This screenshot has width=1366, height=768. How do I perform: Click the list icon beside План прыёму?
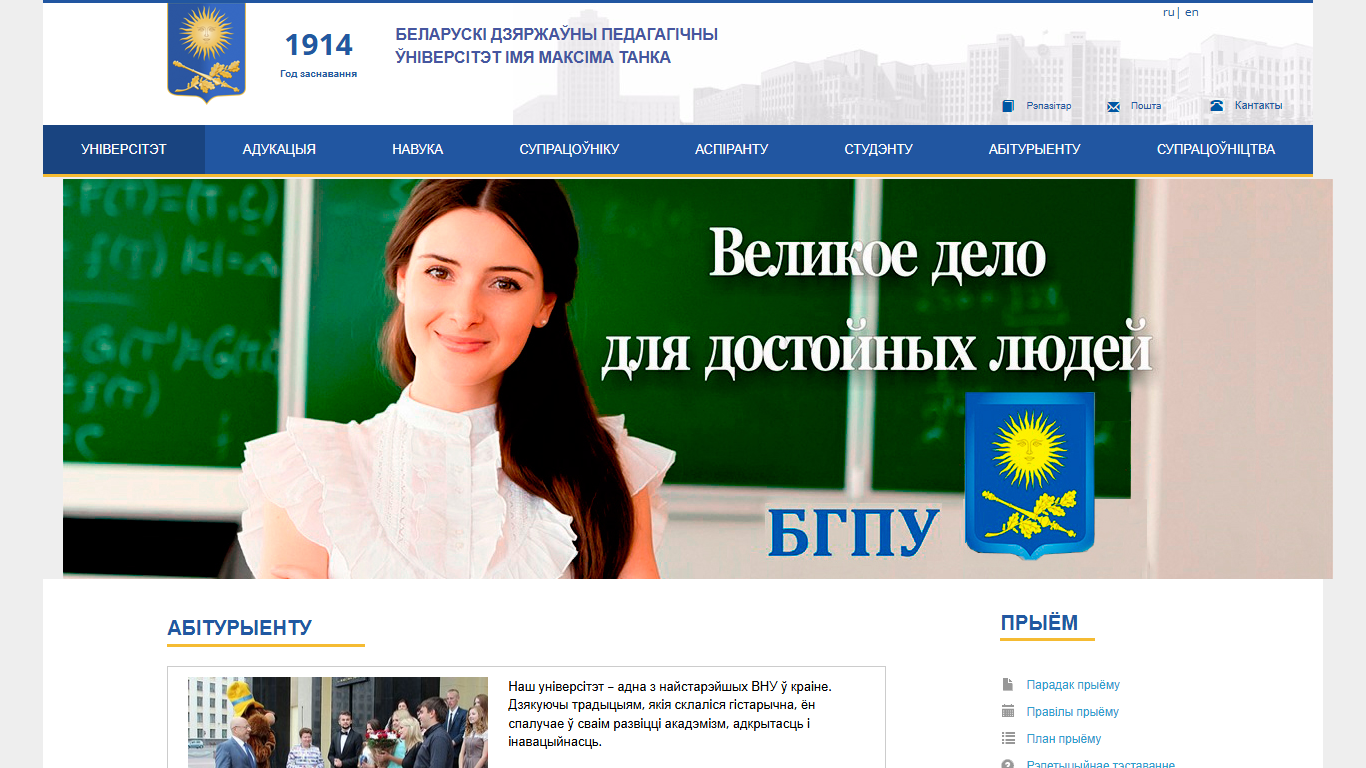(x=1008, y=738)
